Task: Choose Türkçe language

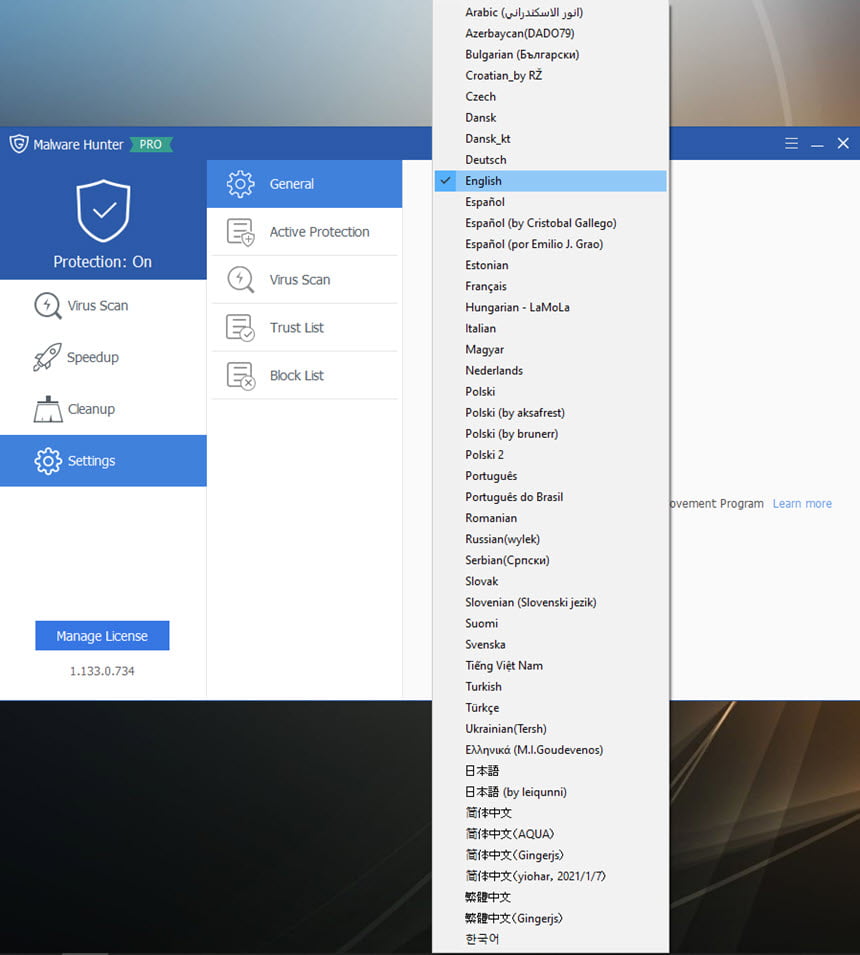Action: pos(551,708)
